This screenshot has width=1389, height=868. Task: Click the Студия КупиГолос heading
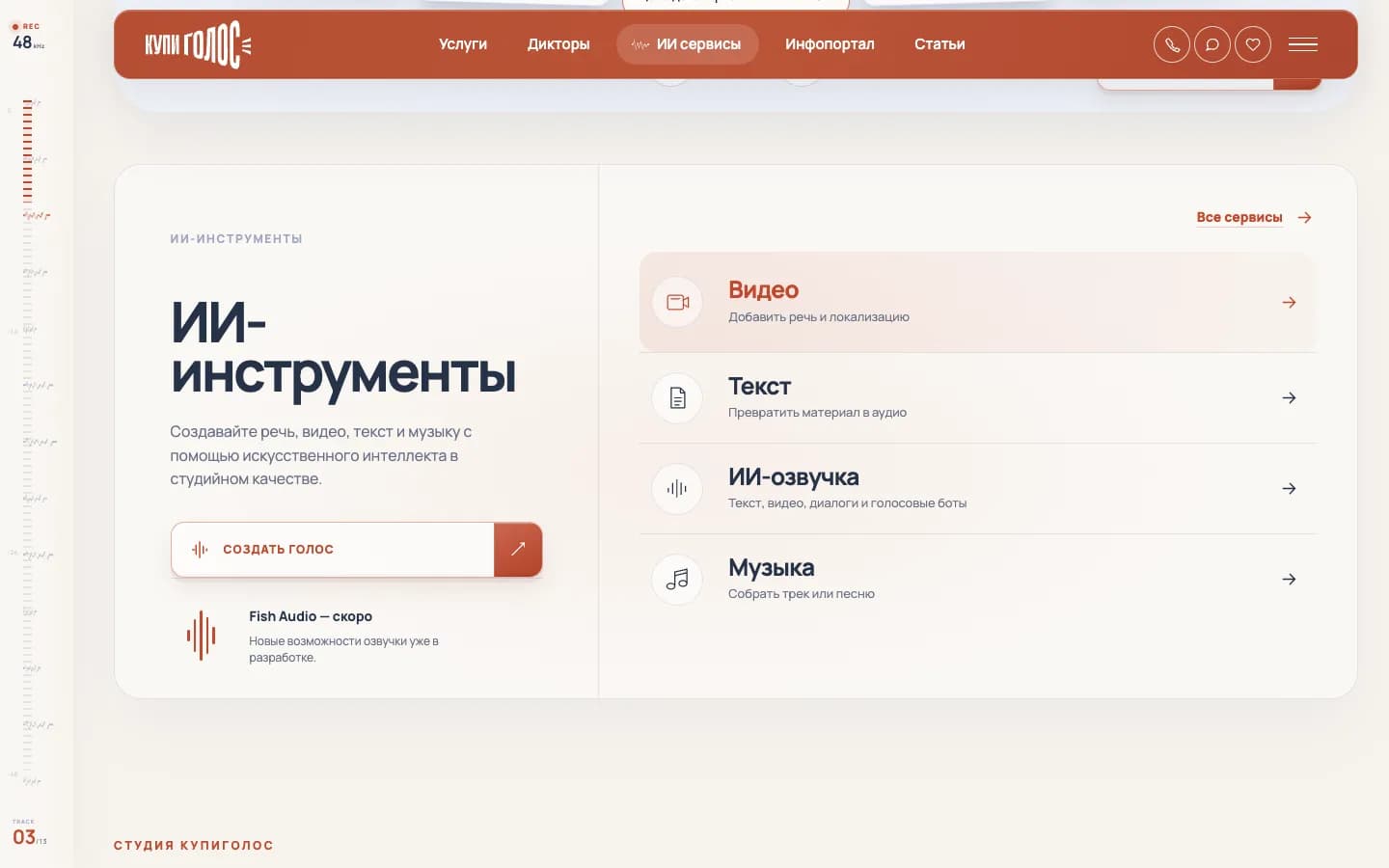(x=194, y=845)
